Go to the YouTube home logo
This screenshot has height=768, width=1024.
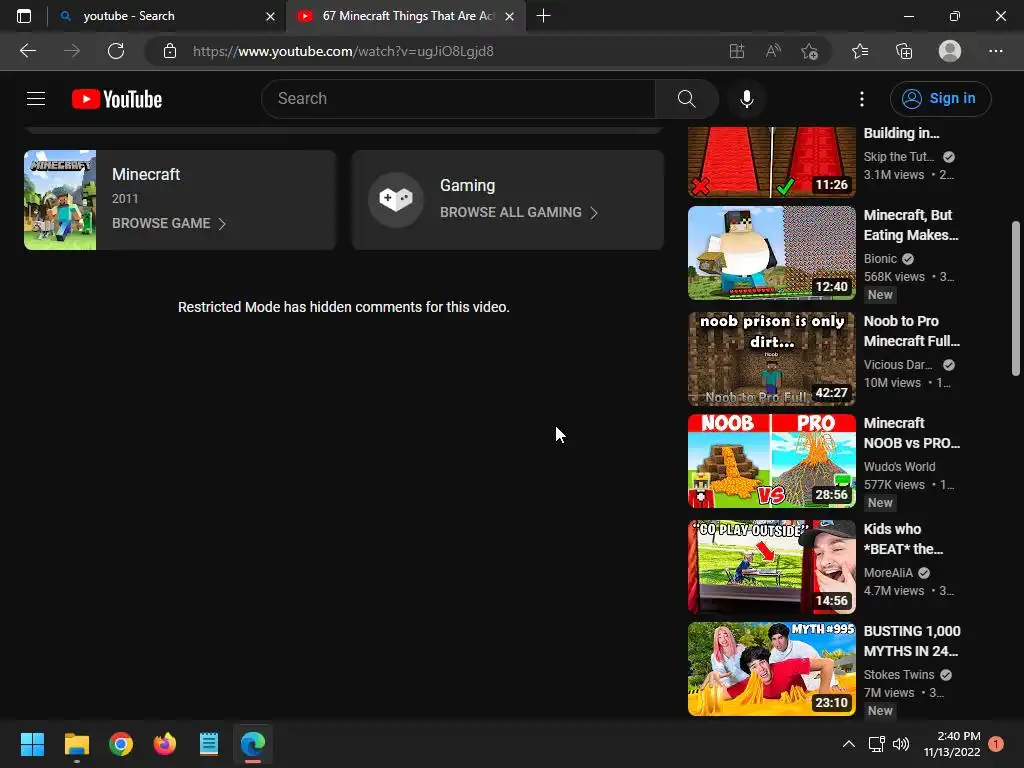click(117, 99)
